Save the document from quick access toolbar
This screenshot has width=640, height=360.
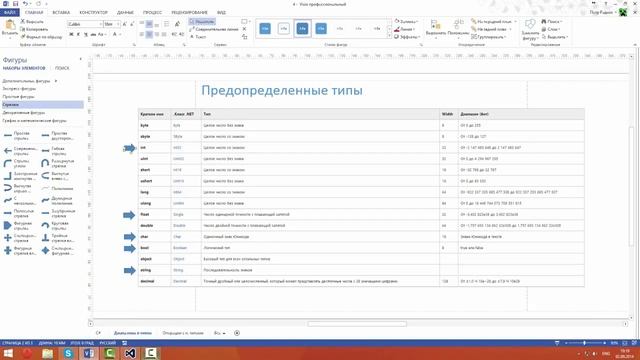[16, 4]
